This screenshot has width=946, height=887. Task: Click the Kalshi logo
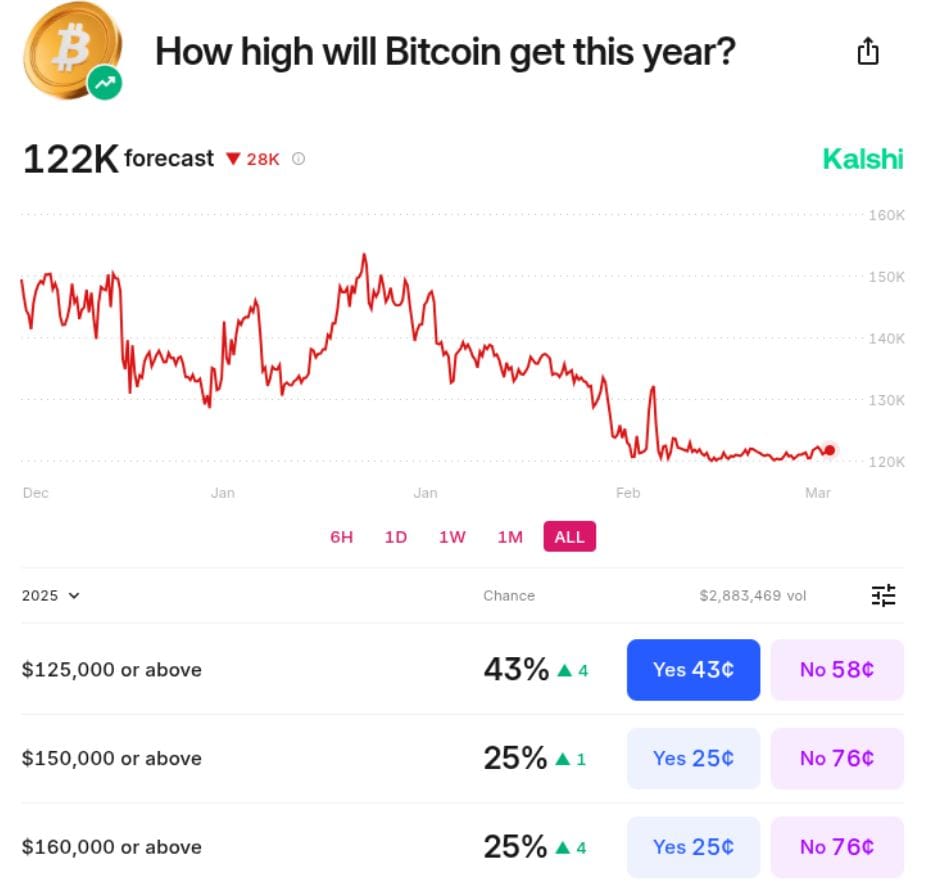pyautogui.click(x=862, y=158)
